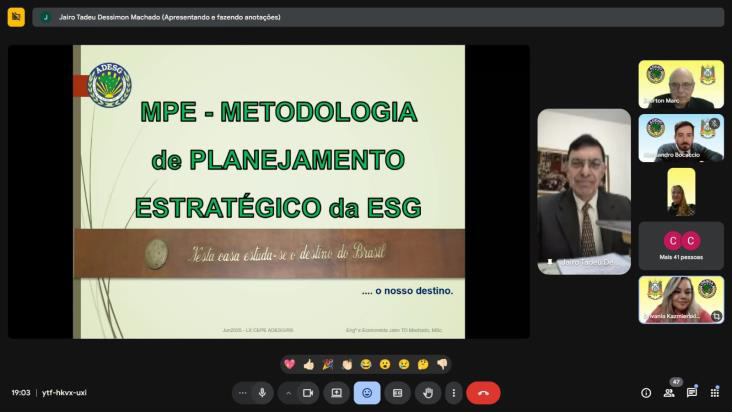Select Jairo Tadeu's video tile

click(x=584, y=191)
